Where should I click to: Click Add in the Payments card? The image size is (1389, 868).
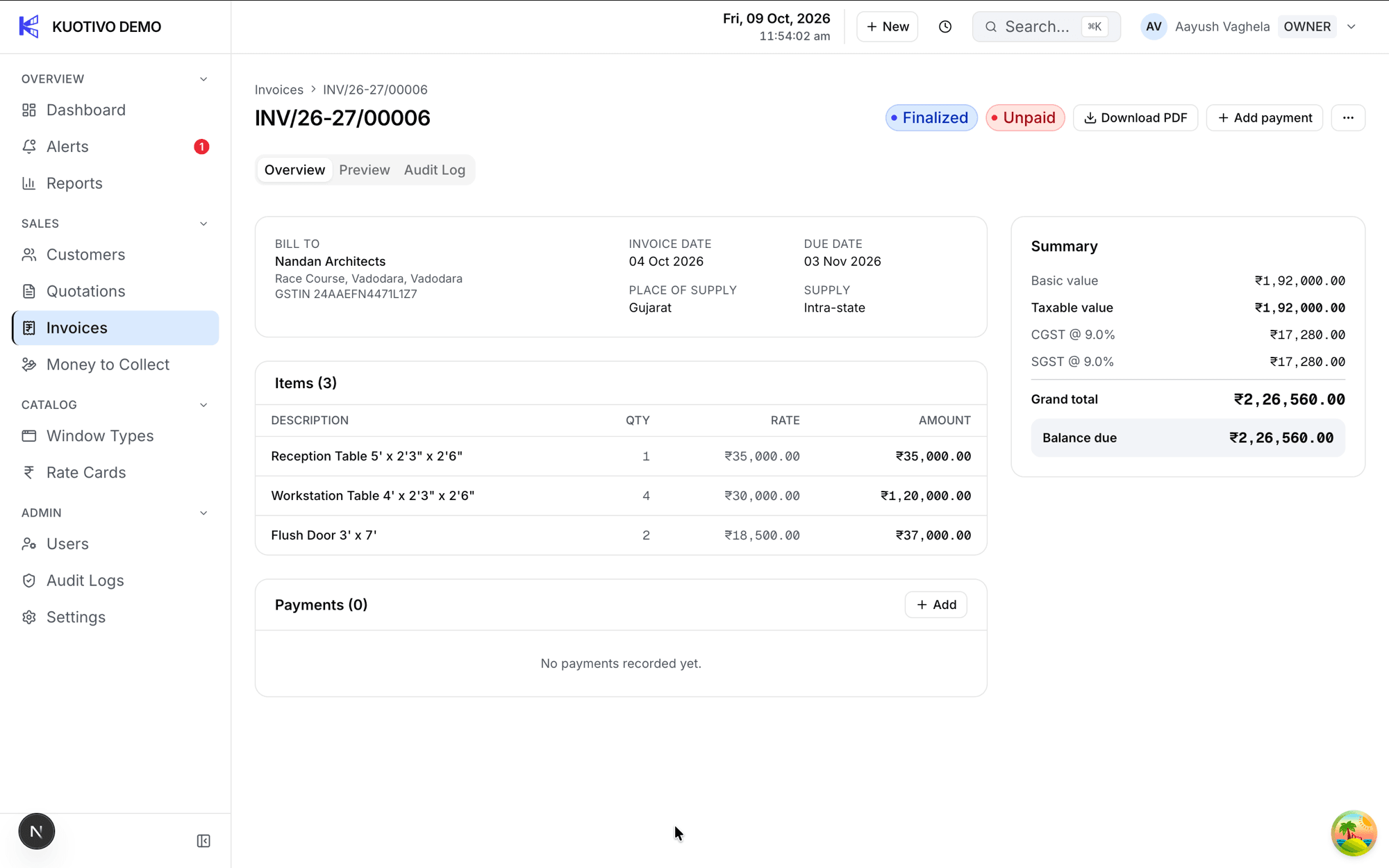click(935, 605)
